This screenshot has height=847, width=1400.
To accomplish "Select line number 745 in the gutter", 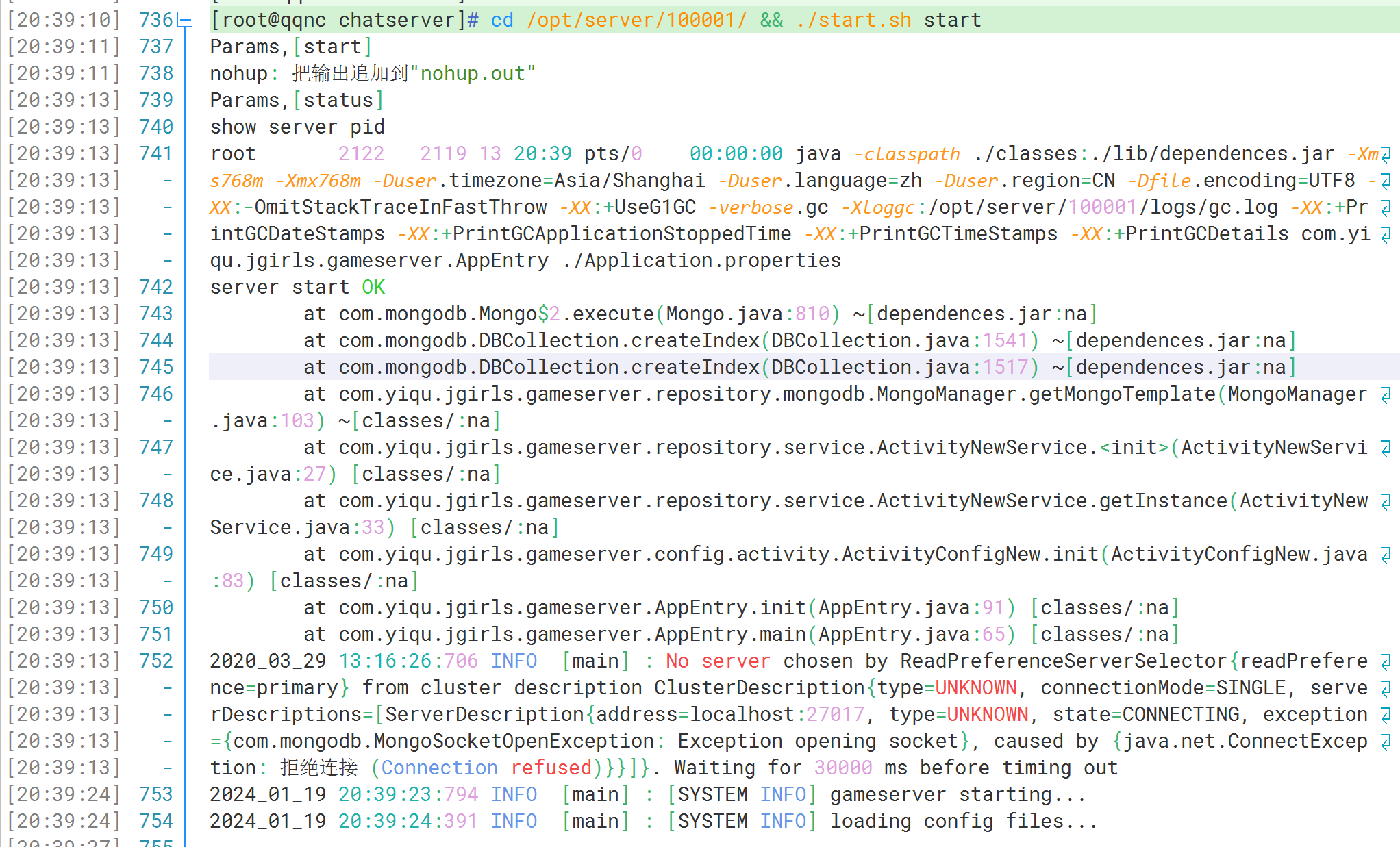I will click(156, 367).
